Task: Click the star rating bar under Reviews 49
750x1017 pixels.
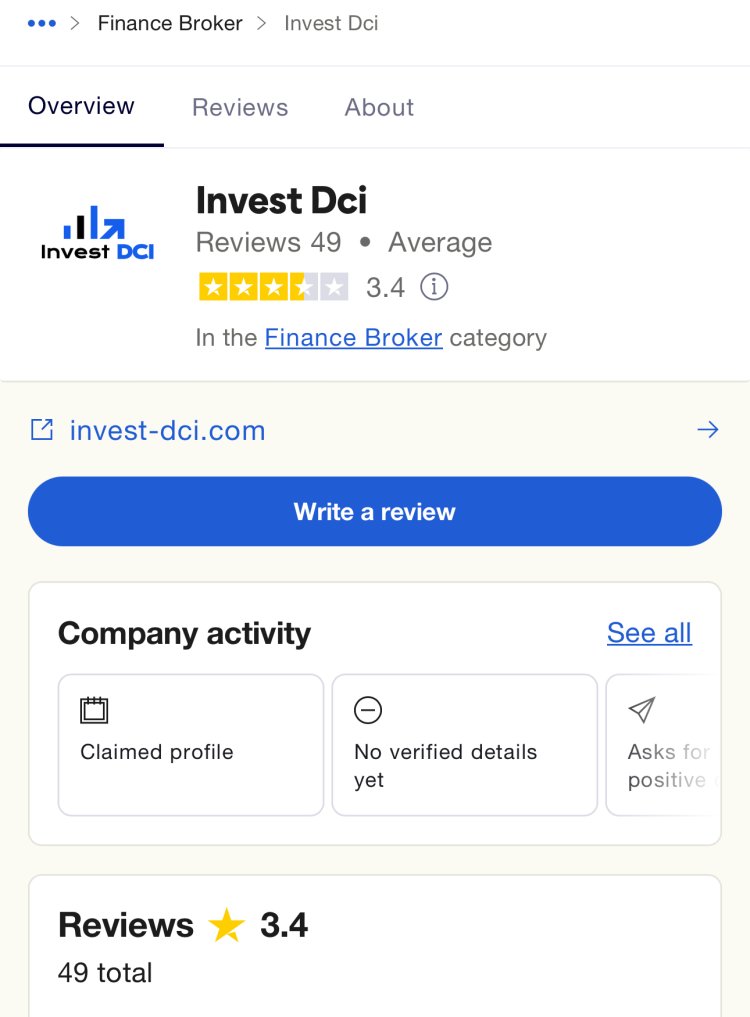Action: [274, 287]
